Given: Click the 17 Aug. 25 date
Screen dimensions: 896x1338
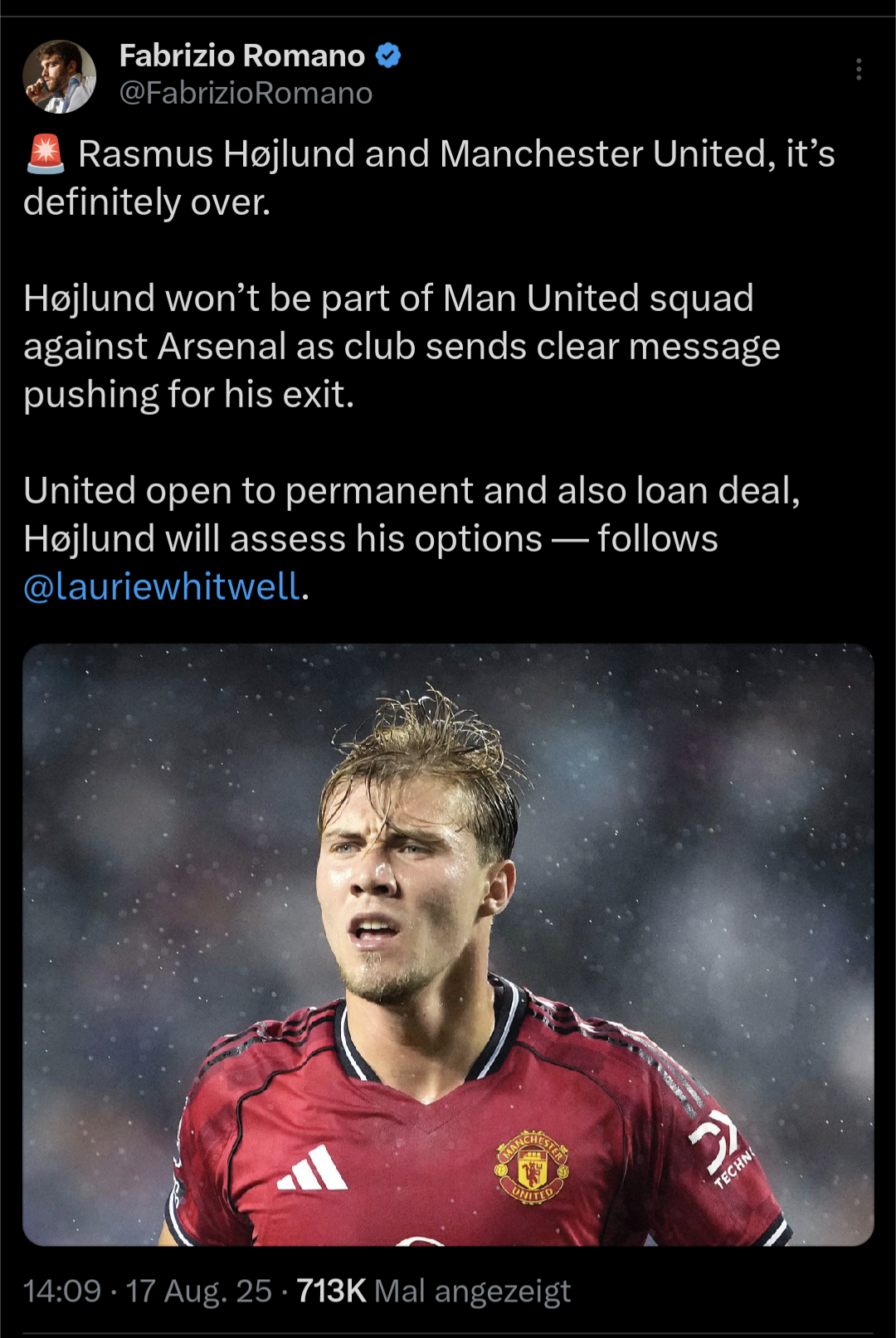Looking at the screenshot, I should pyautogui.click(x=198, y=1291).
